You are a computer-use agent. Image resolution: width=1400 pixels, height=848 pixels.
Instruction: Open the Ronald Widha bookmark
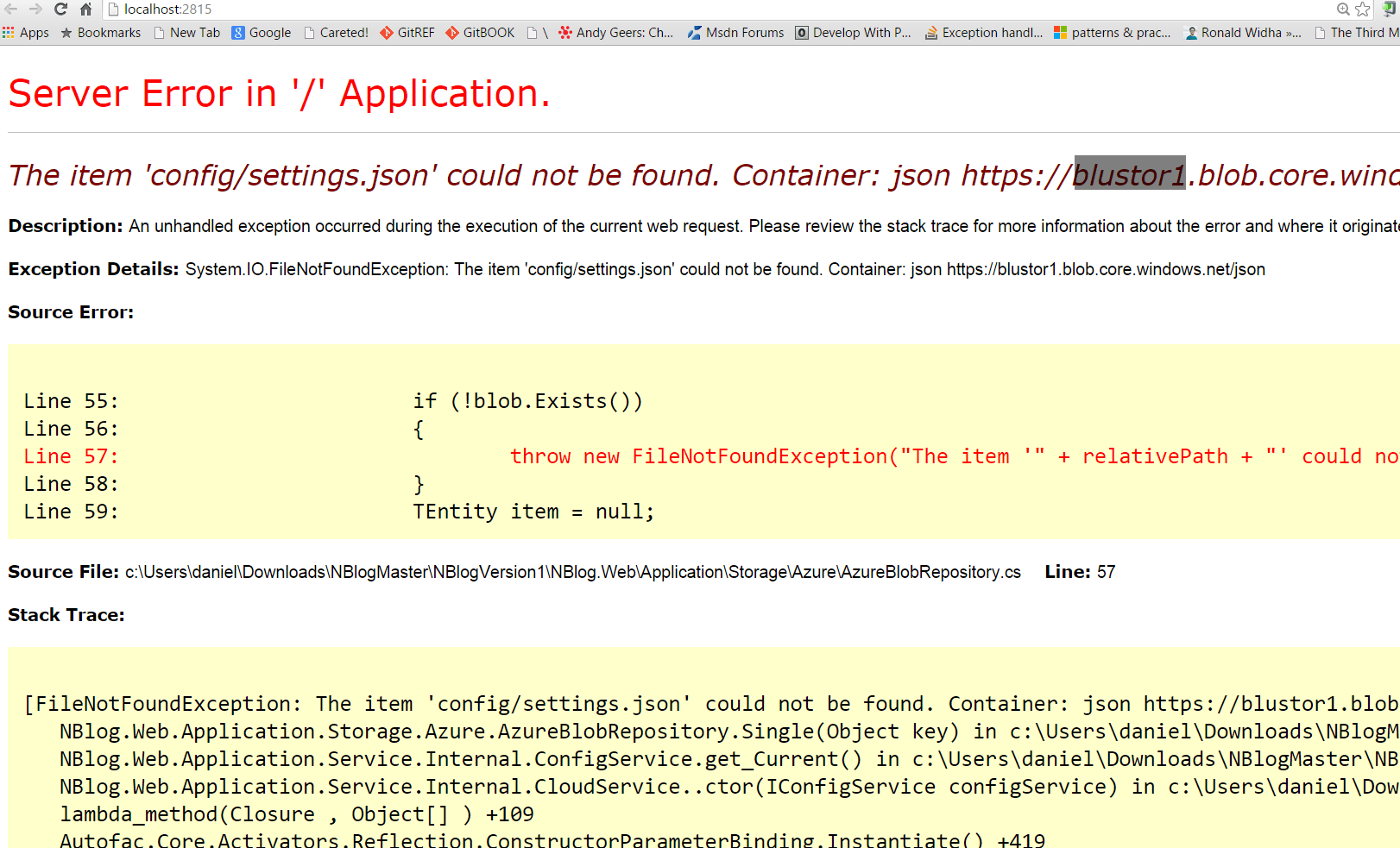pos(1243,33)
